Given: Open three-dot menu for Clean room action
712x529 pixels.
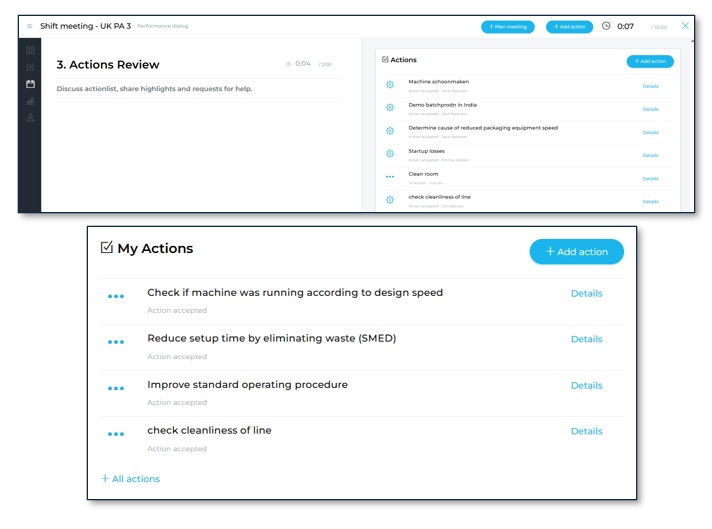Looking at the screenshot, I should pos(390,177).
